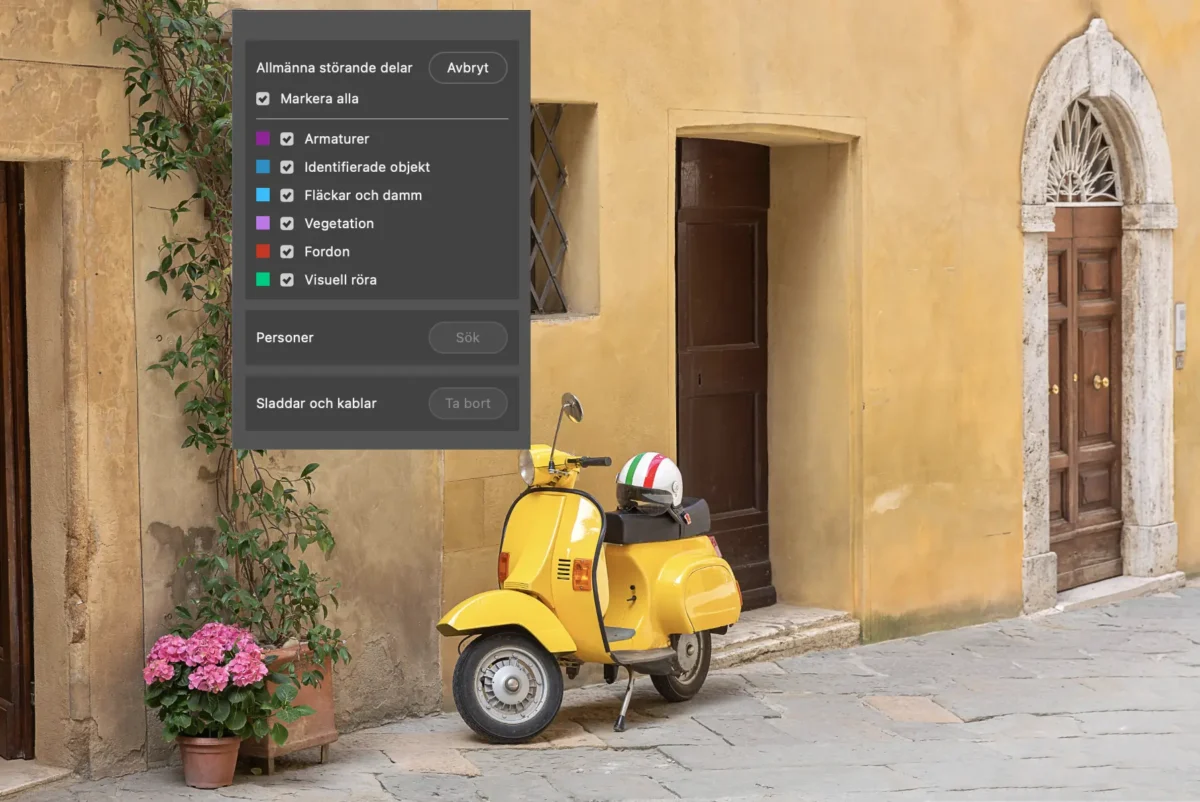Click the Allmänna störande delar heading
The width and height of the screenshot is (1200, 802).
334,68
